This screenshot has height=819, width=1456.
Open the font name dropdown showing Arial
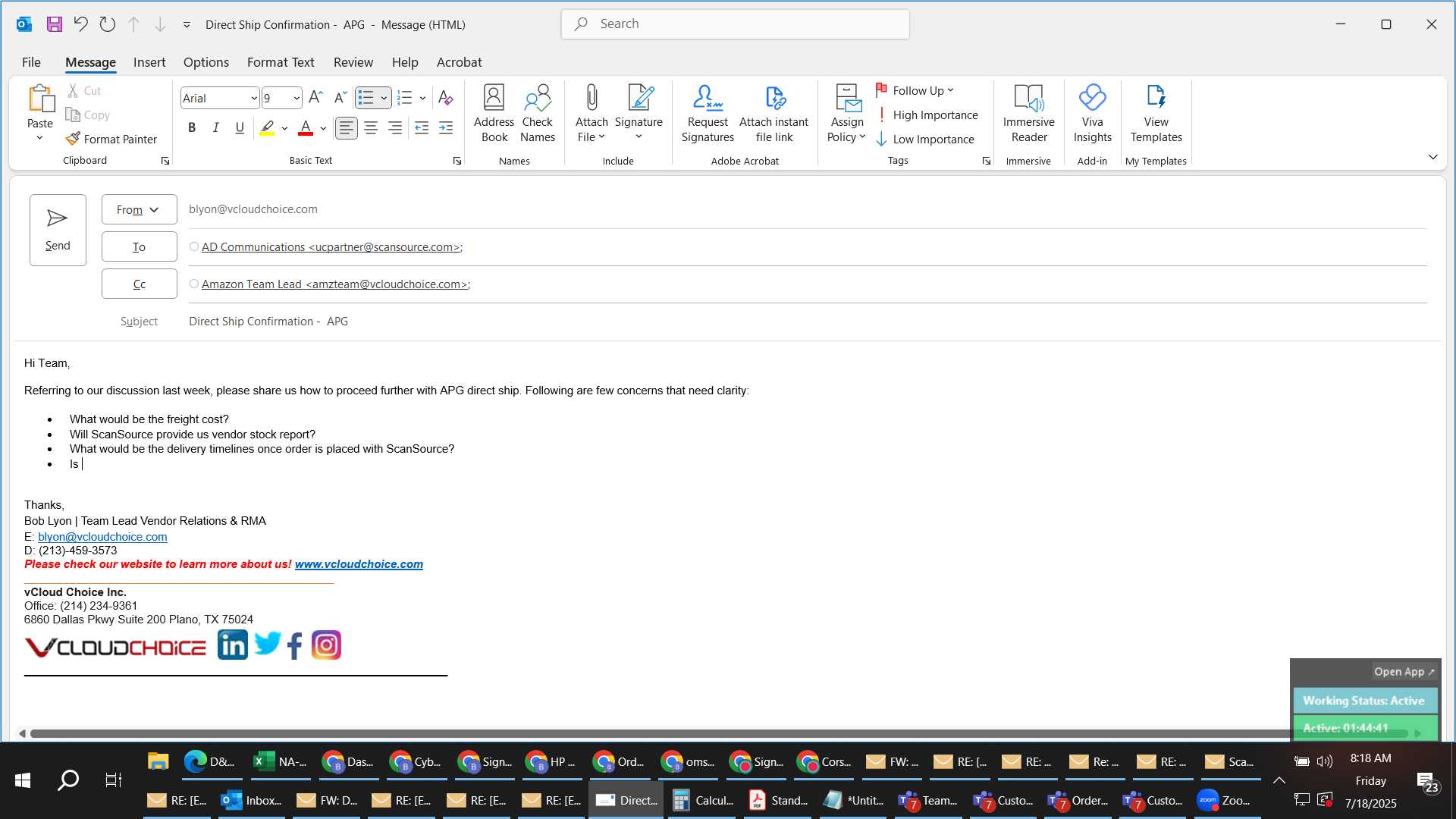click(254, 98)
